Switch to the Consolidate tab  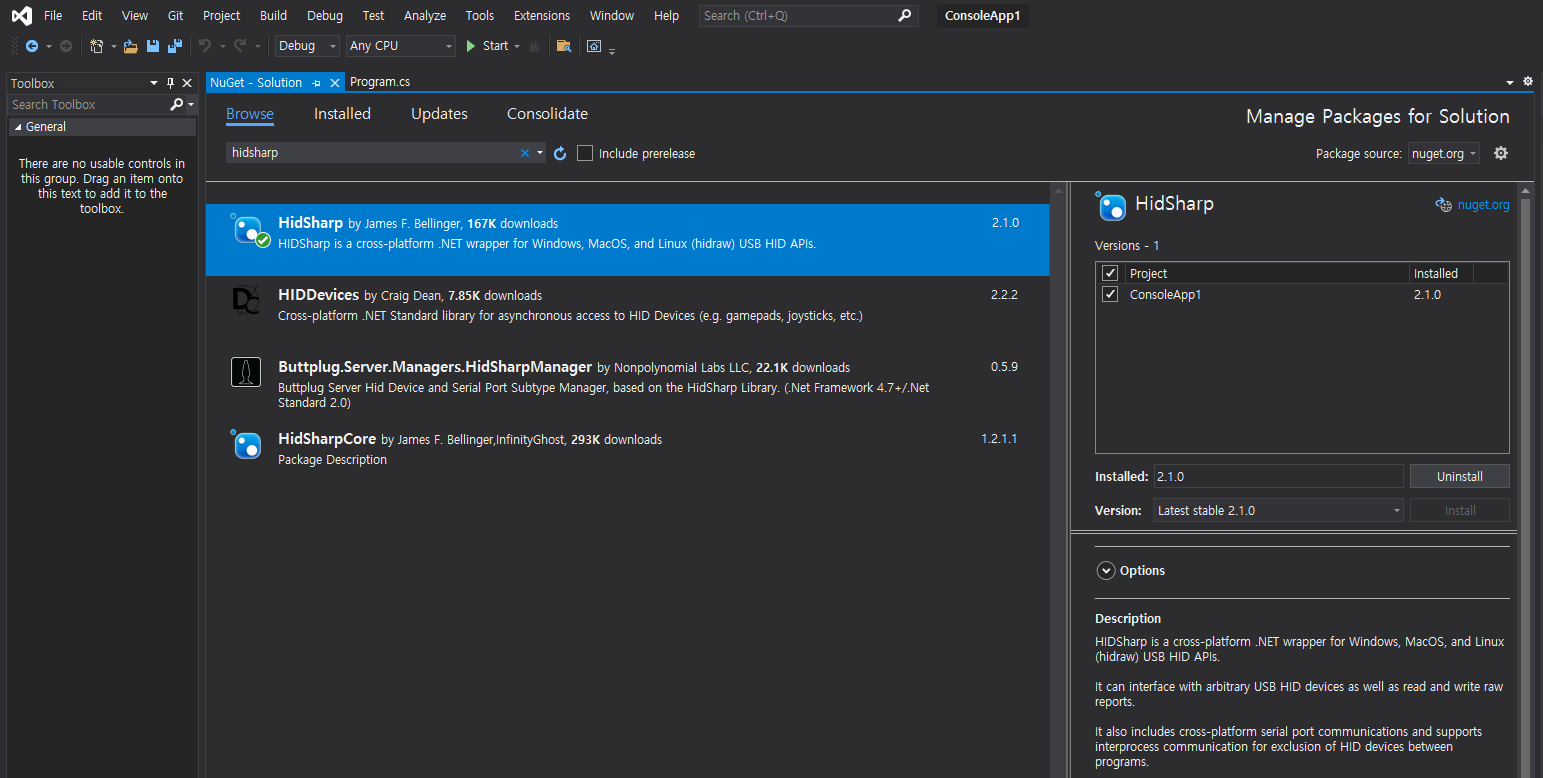coord(547,114)
